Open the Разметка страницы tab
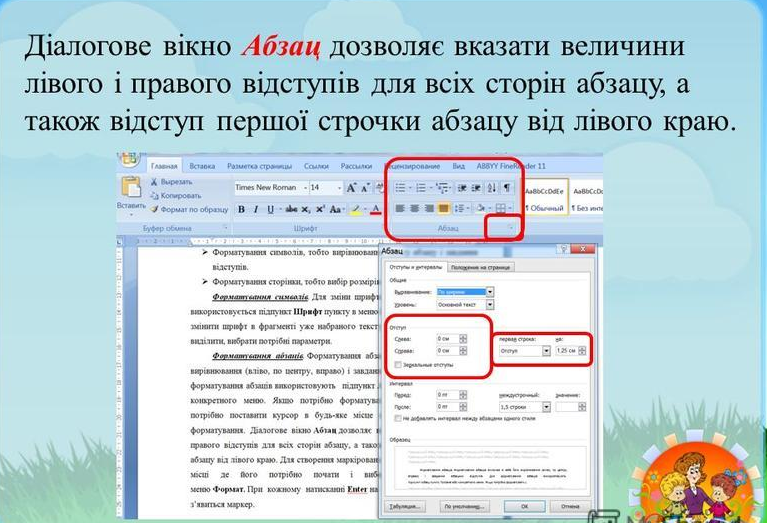Viewport: 767px width, 523px height. tap(259, 166)
